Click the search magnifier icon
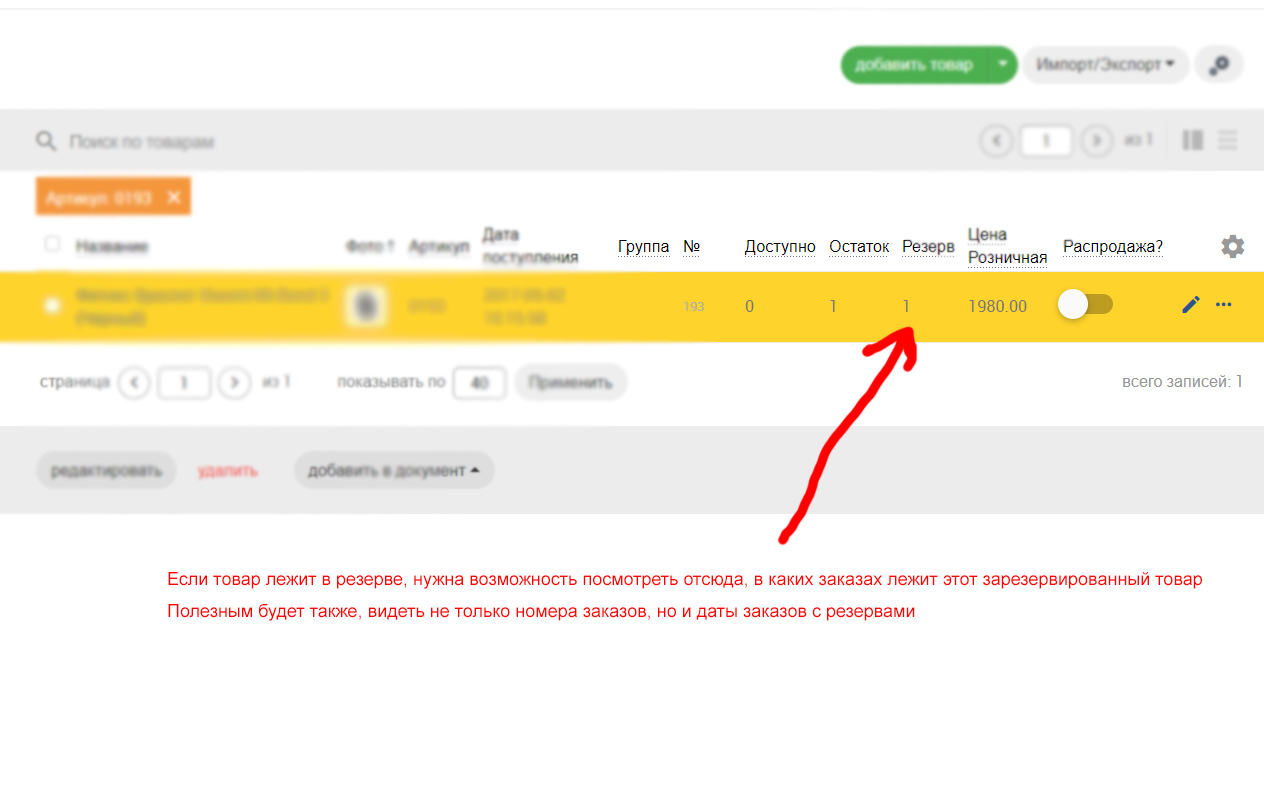 click(46, 141)
